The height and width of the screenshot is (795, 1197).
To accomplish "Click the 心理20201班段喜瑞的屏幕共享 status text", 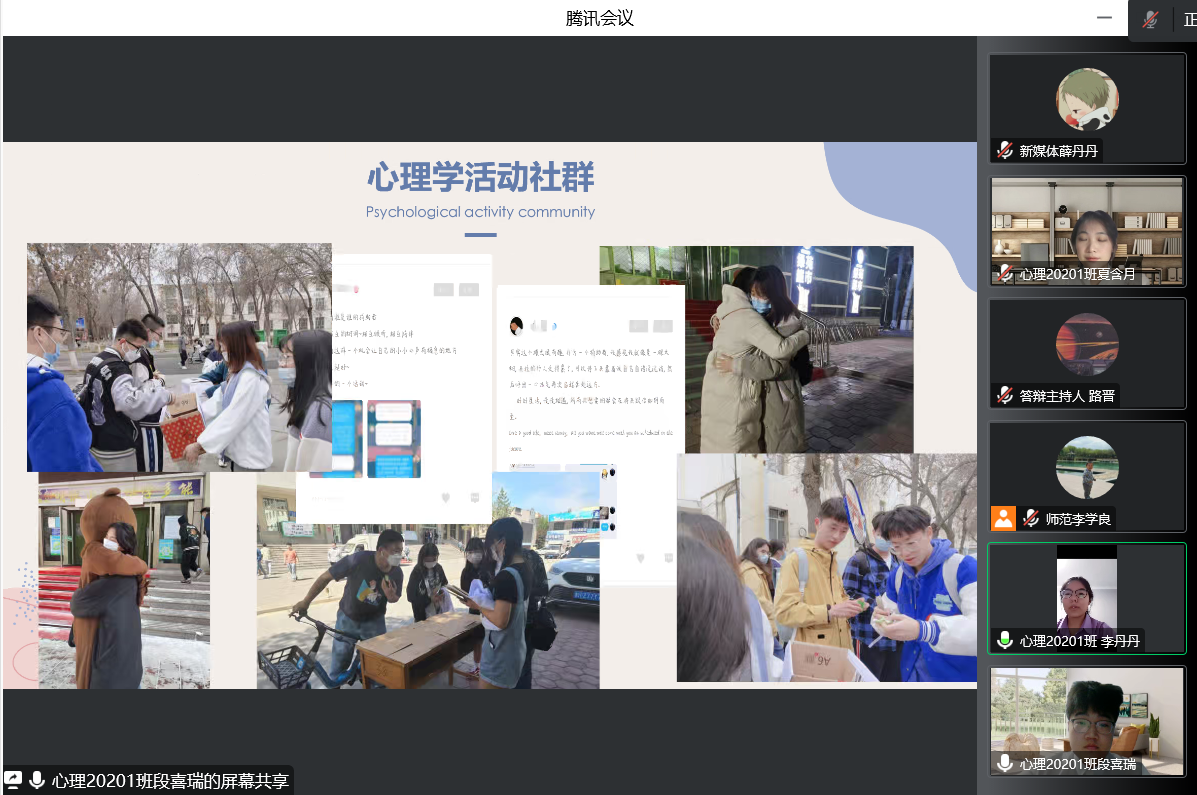I will pyautogui.click(x=170, y=780).
